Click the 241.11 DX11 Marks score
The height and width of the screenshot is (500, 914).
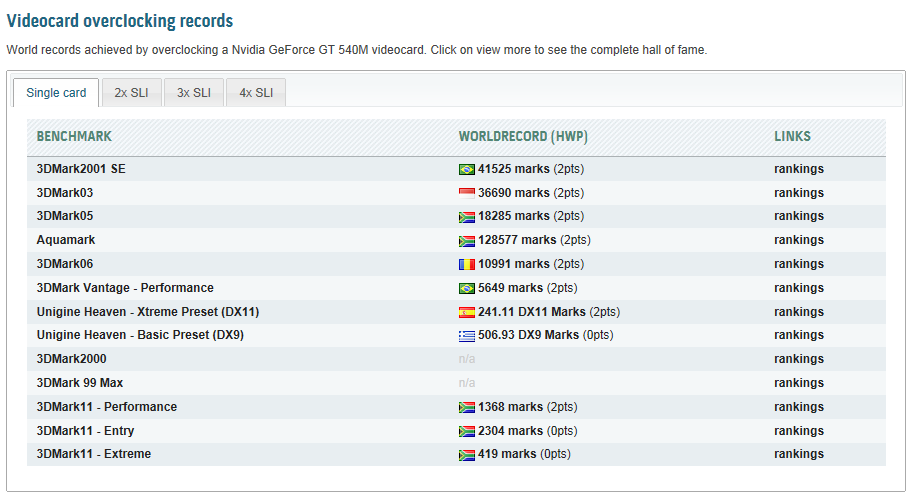pos(532,311)
